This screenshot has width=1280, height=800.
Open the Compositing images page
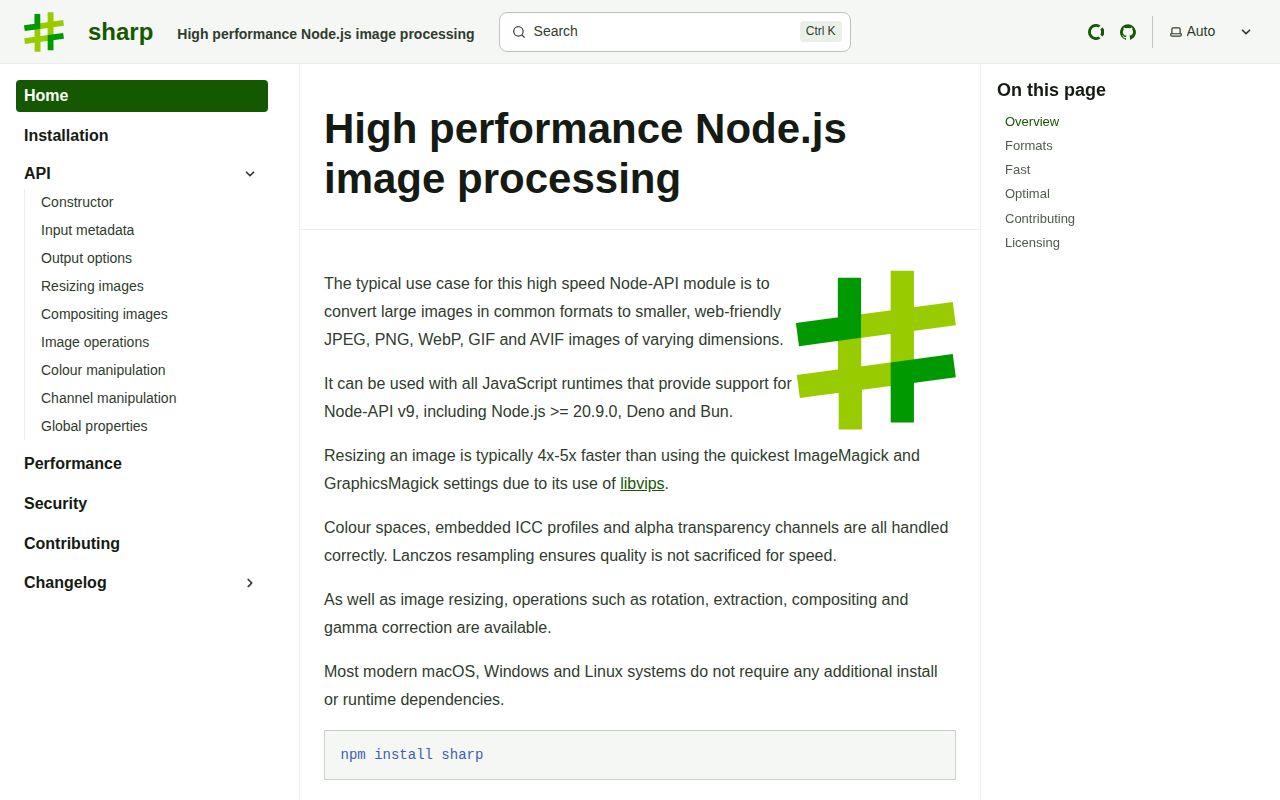(104, 314)
